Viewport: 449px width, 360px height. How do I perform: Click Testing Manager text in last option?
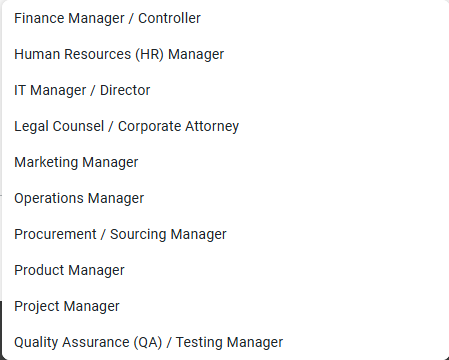[229, 342]
